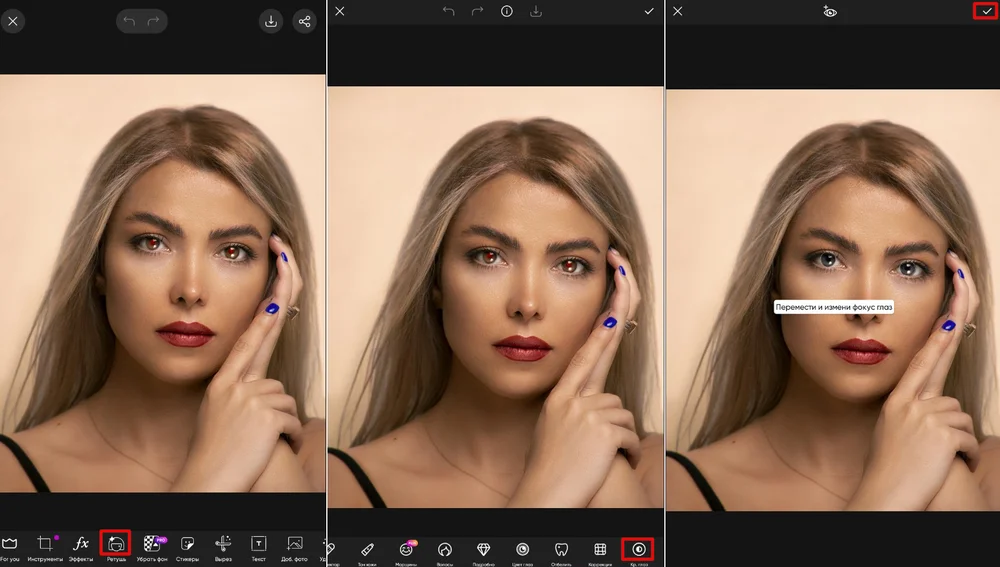Redo in the middle screen toolbar
This screenshot has height=567, width=1000.
477,11
